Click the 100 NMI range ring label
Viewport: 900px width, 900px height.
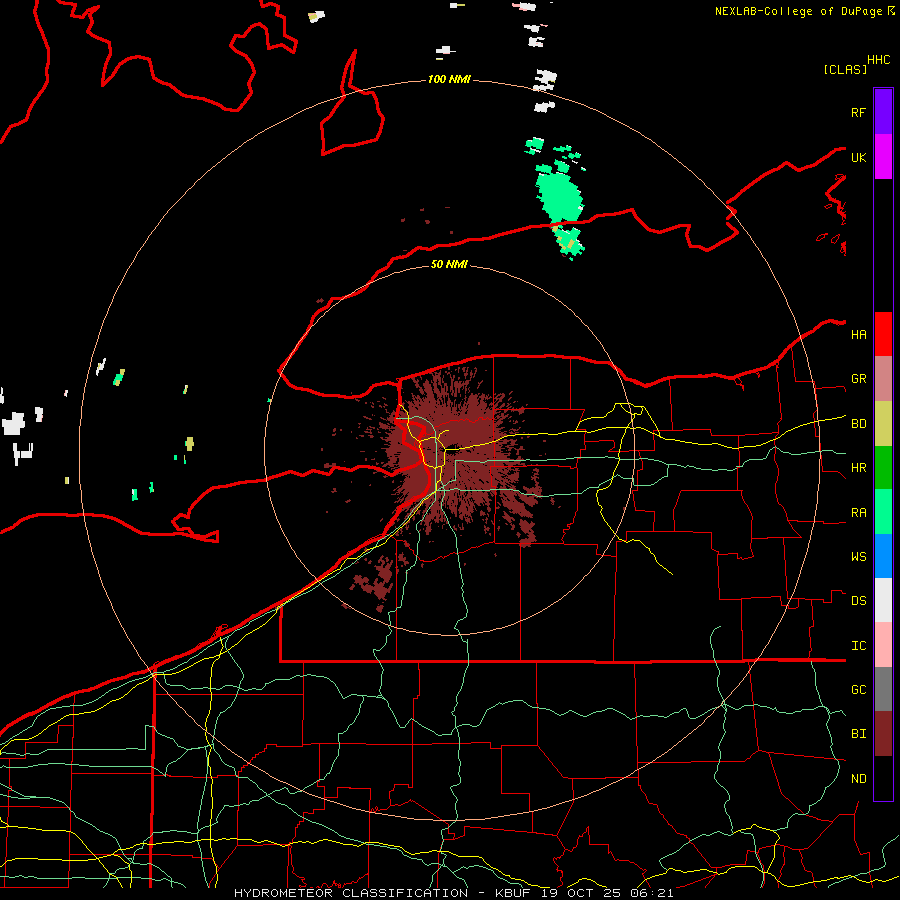449,79
